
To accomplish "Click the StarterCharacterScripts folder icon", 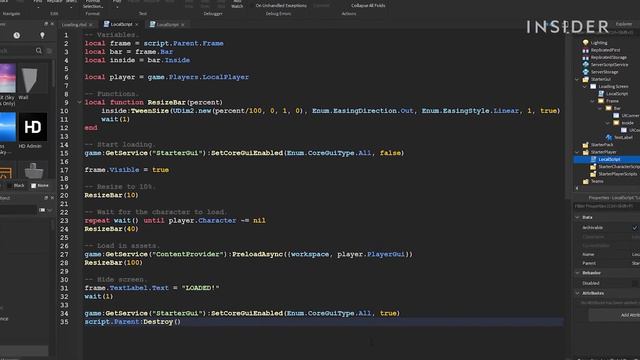I will click(x=593, y=167).
